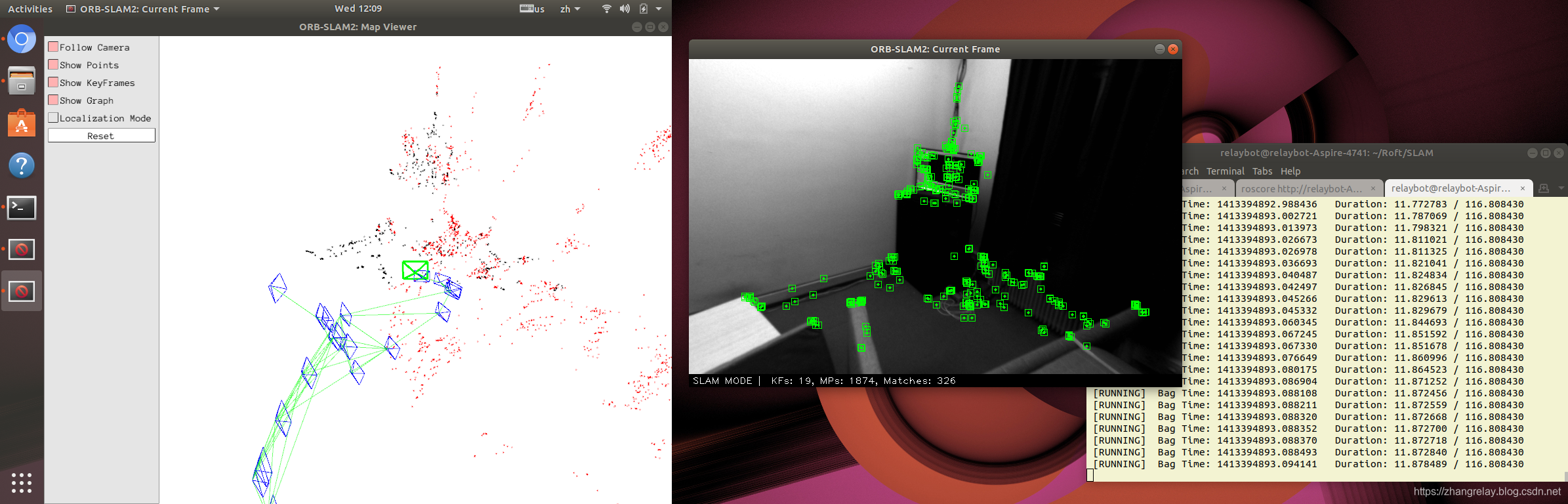Screen dimensions: 1568x504
Task: Click the terminal line with time 1413394892.988436
Action: coord(1353,204)
